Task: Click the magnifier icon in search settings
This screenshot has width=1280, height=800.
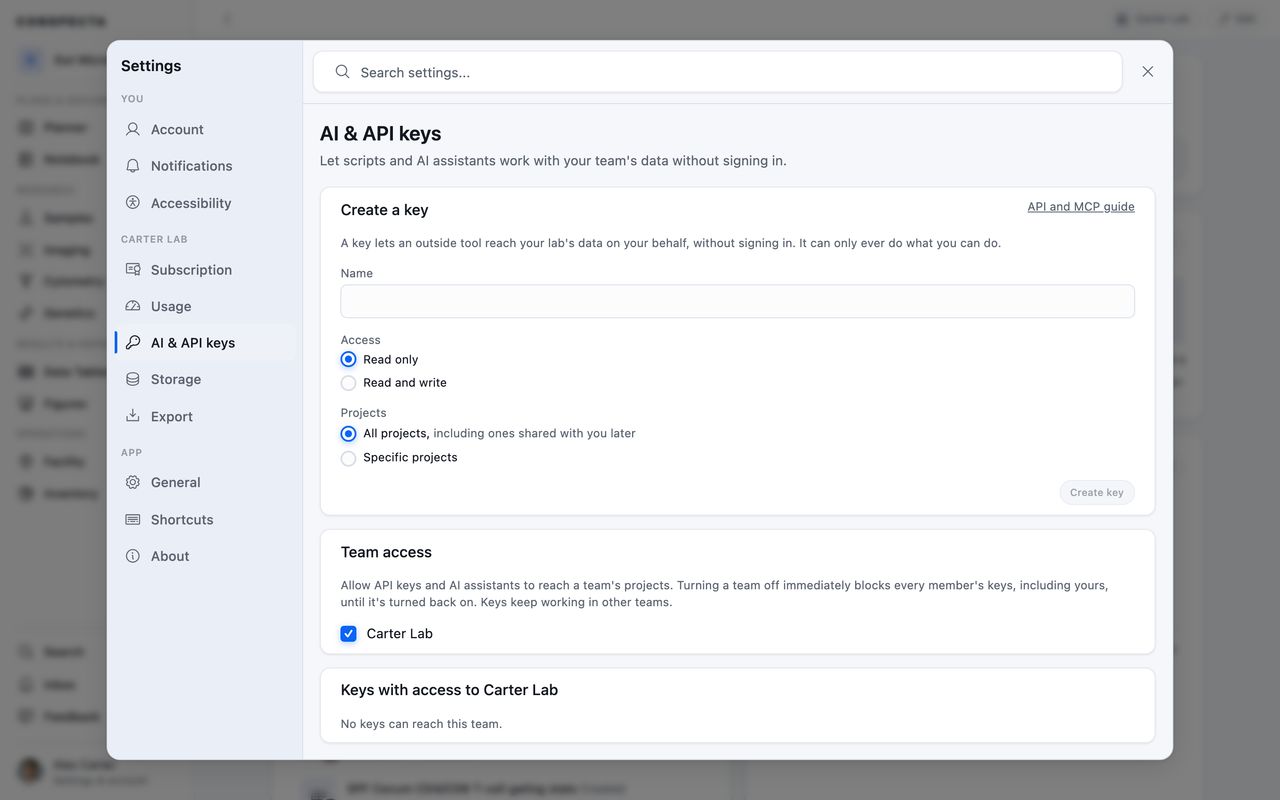Action: click(342, 72)
